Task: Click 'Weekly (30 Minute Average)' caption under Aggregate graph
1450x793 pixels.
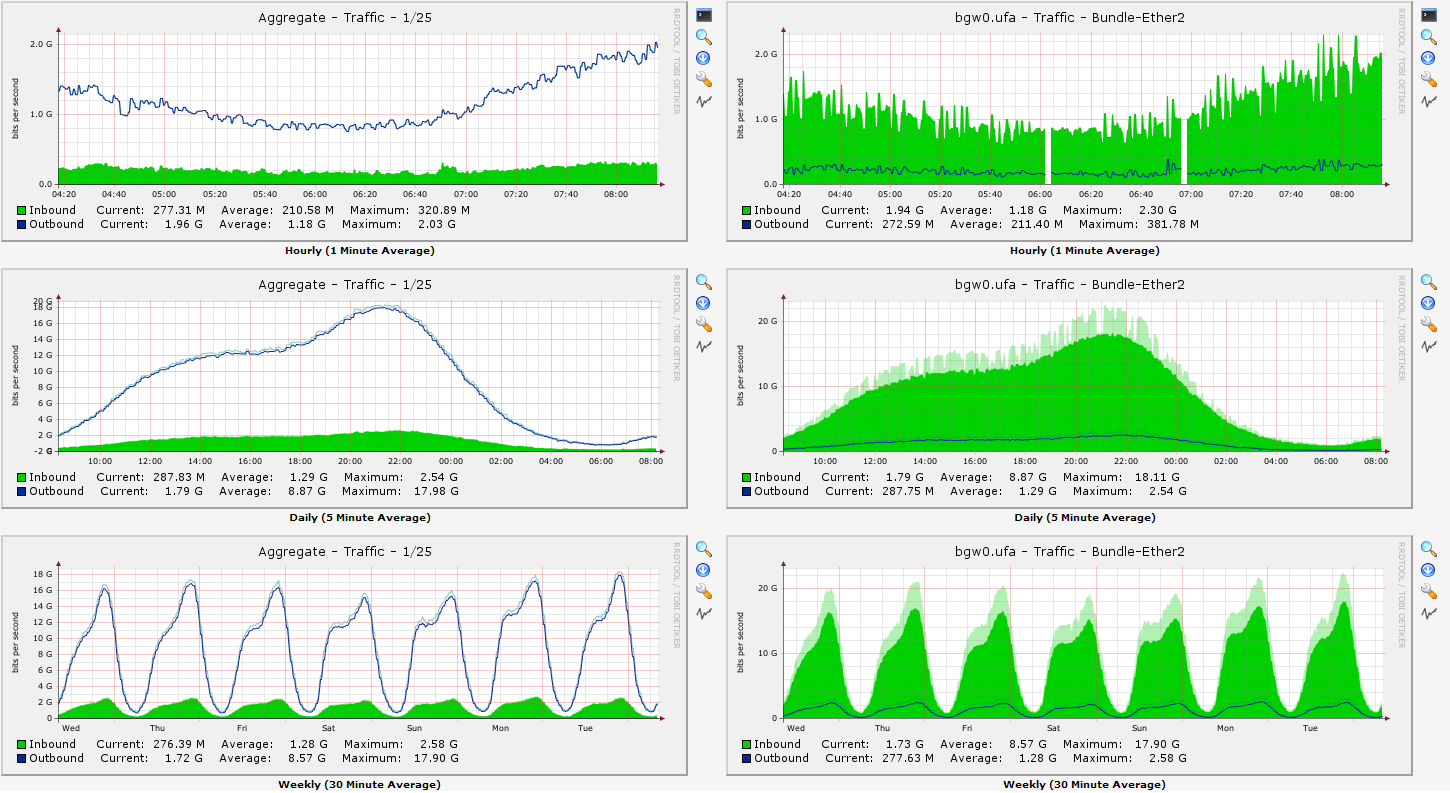Action: coord(359,785)
